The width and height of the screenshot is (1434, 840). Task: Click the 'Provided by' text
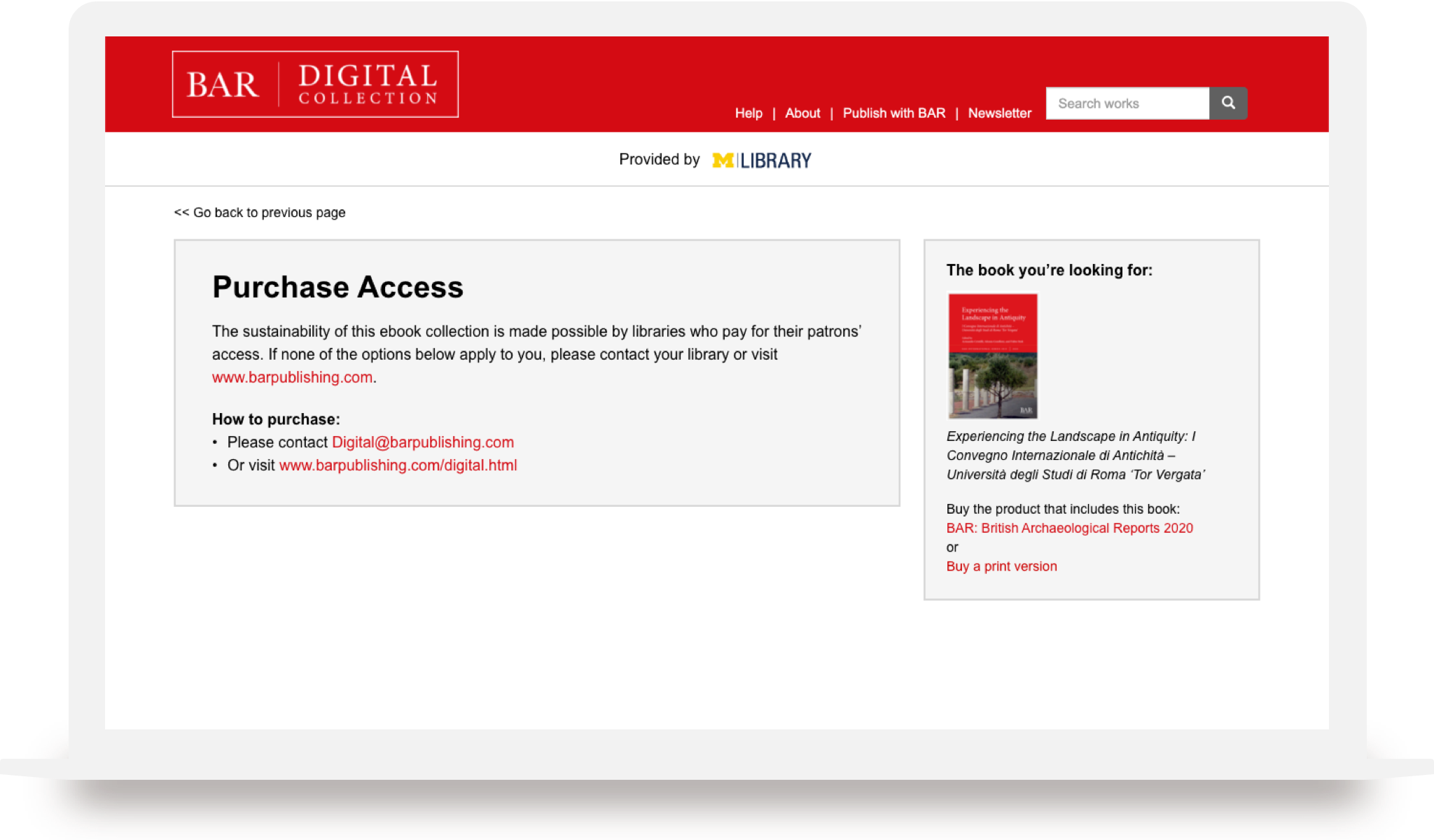pyautogui.click(x=660, y=160)
